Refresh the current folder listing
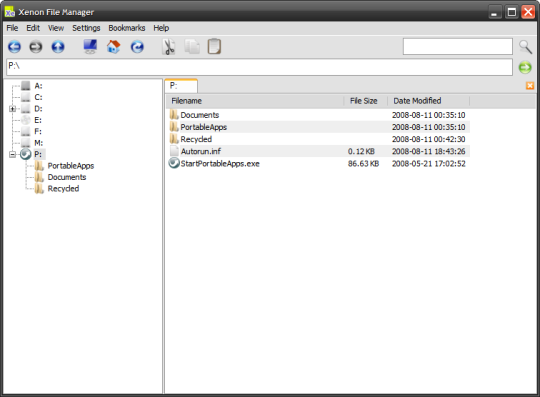This screenshot has width=540, height=397. coord(137,47)
